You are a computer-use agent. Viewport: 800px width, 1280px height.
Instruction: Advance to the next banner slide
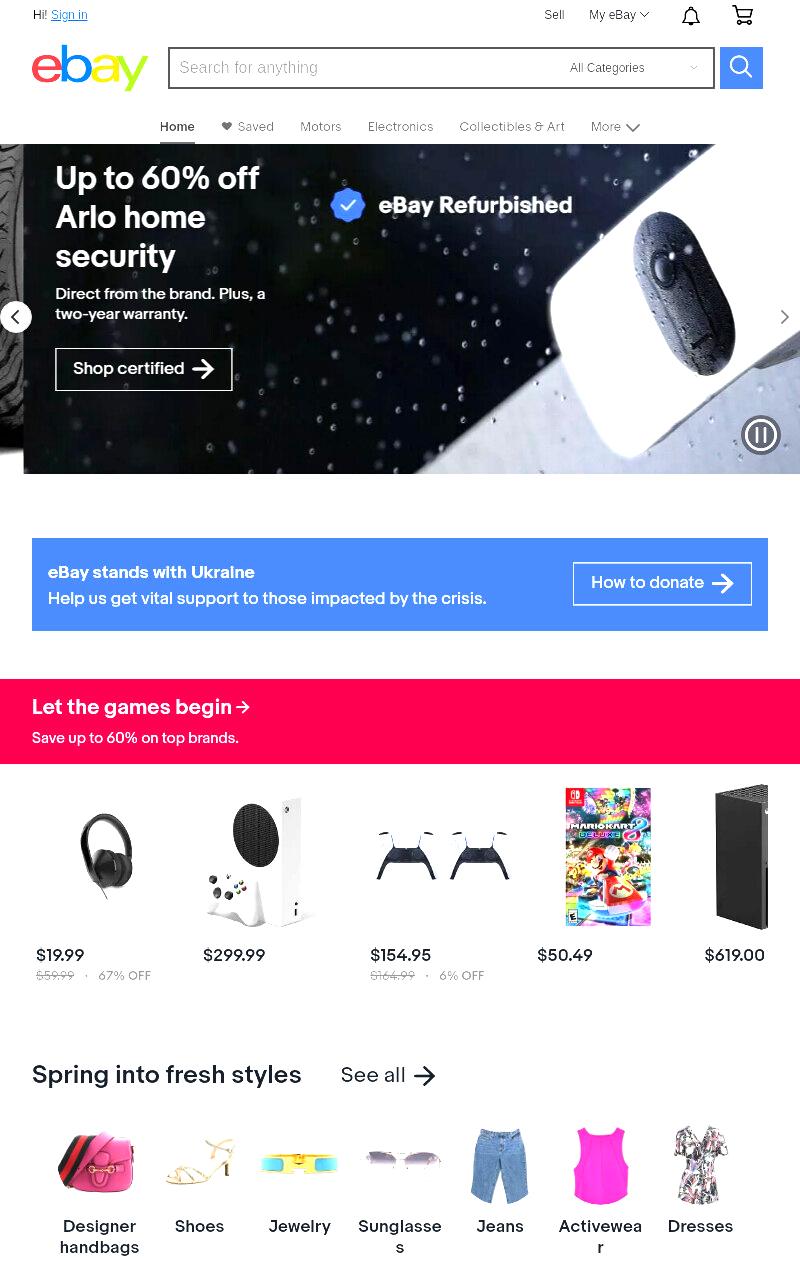click(x=784, y=317)
